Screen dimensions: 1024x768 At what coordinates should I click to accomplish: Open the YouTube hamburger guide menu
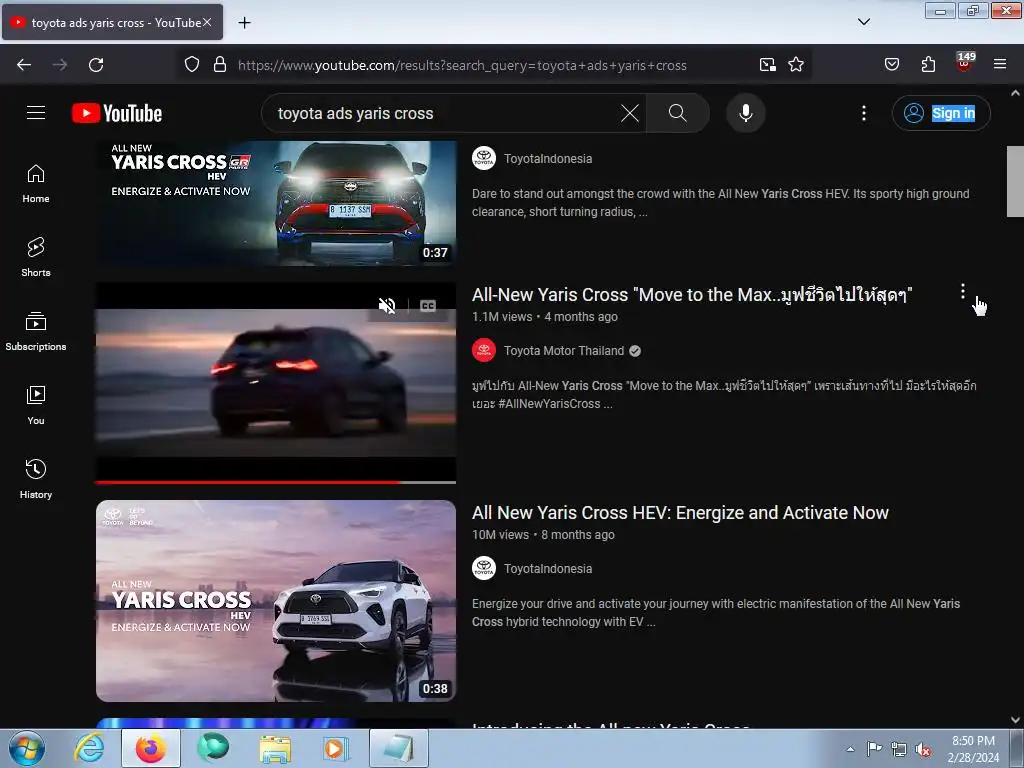(x=36, y=113)
